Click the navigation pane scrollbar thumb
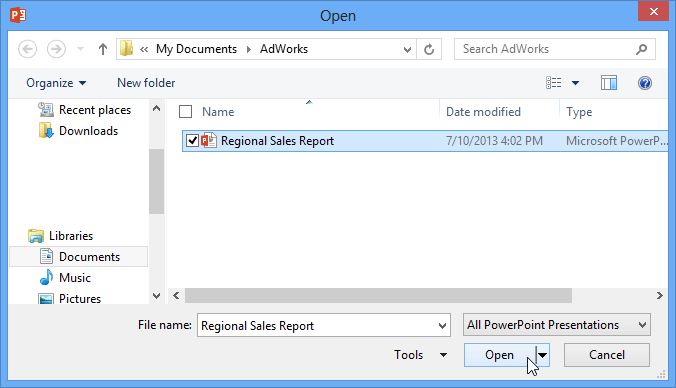This screenshot has height=388, width=676. pyautogui.click(x=156, y=181)
